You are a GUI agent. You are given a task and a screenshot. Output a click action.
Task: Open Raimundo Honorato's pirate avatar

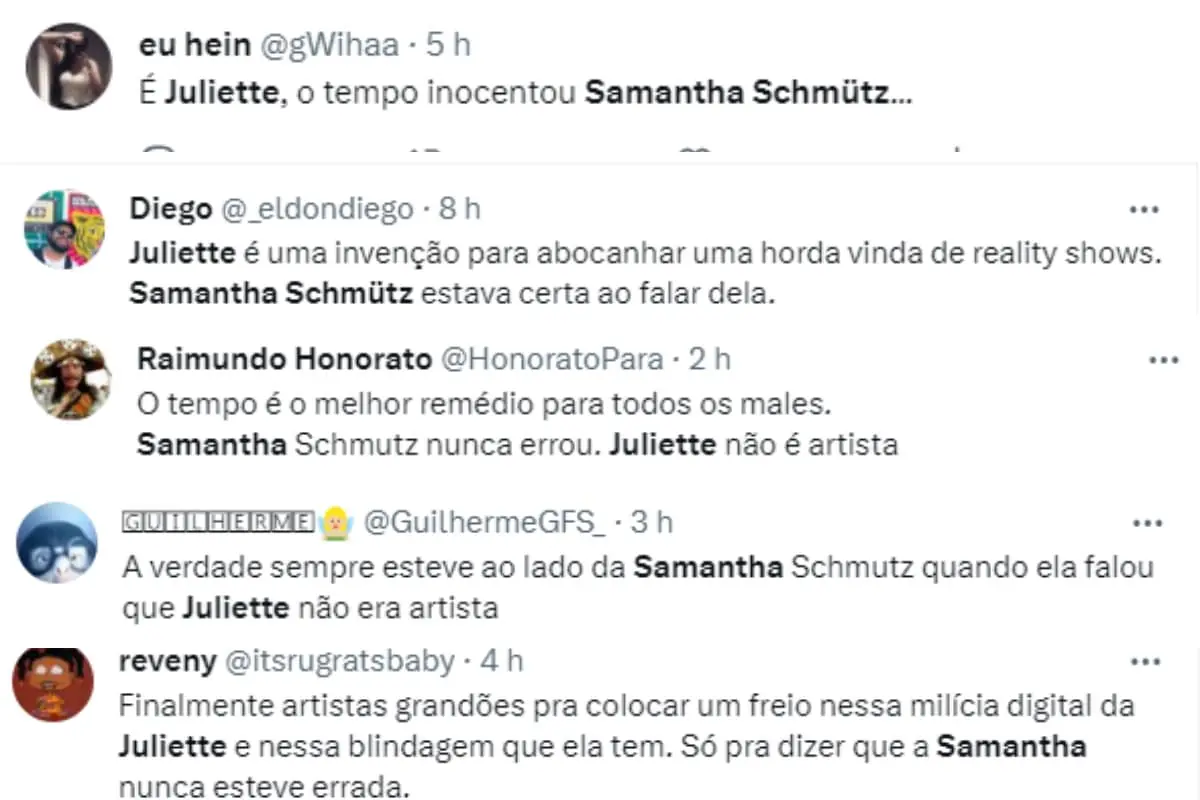point(70,379)
